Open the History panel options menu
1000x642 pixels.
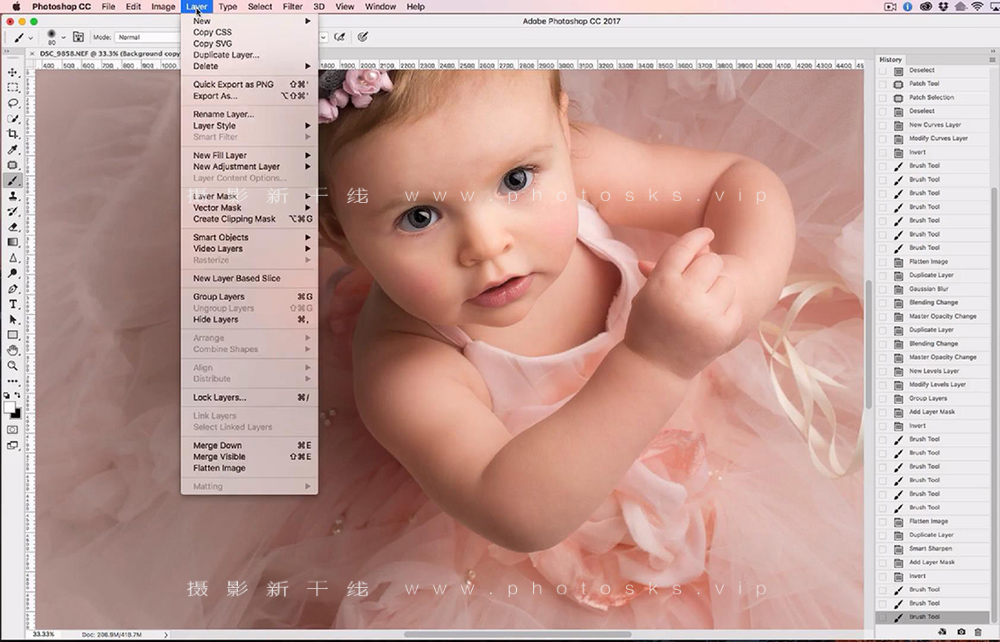tap(992, 59)
